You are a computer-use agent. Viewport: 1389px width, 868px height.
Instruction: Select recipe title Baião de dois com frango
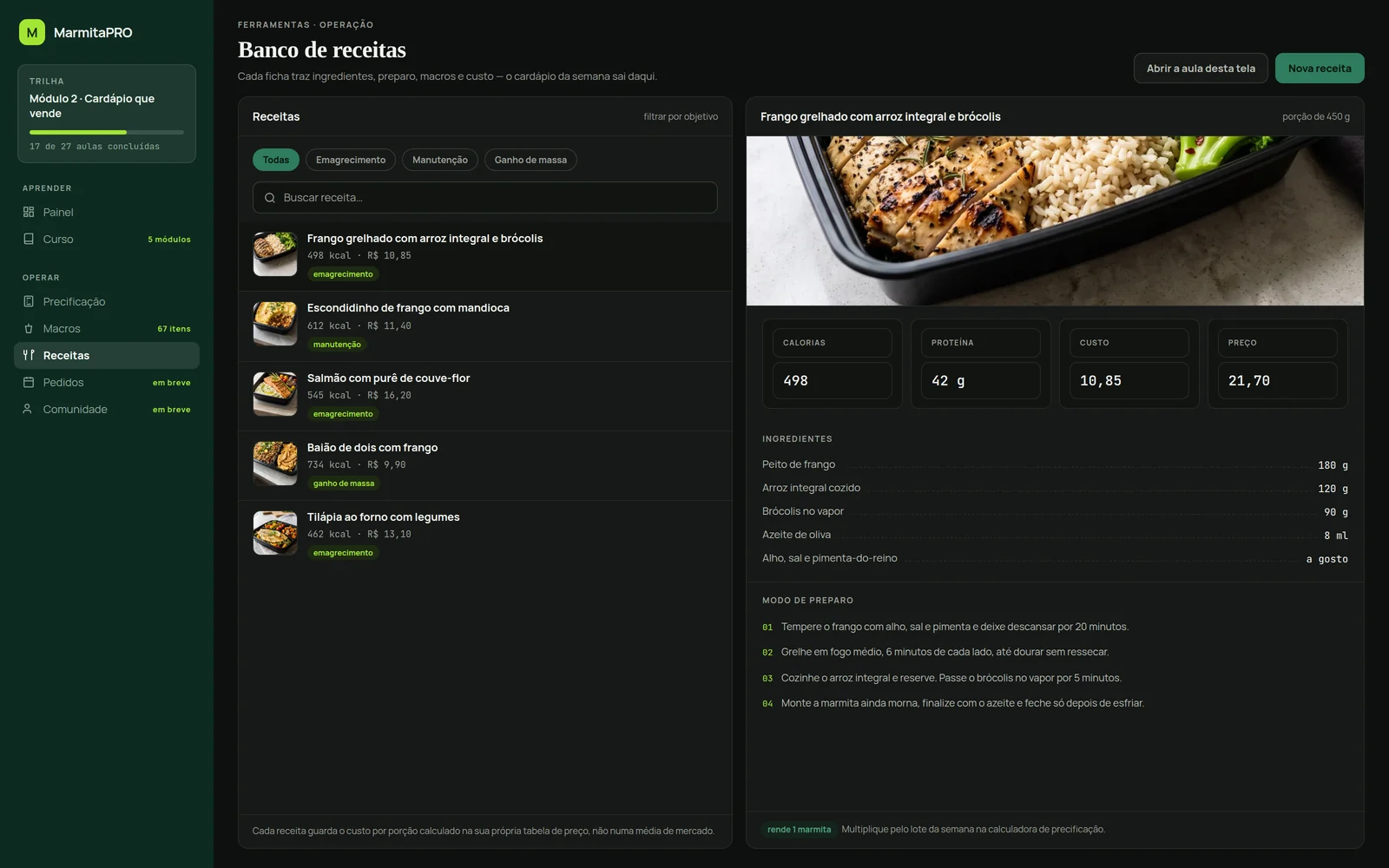click(372, 448)
